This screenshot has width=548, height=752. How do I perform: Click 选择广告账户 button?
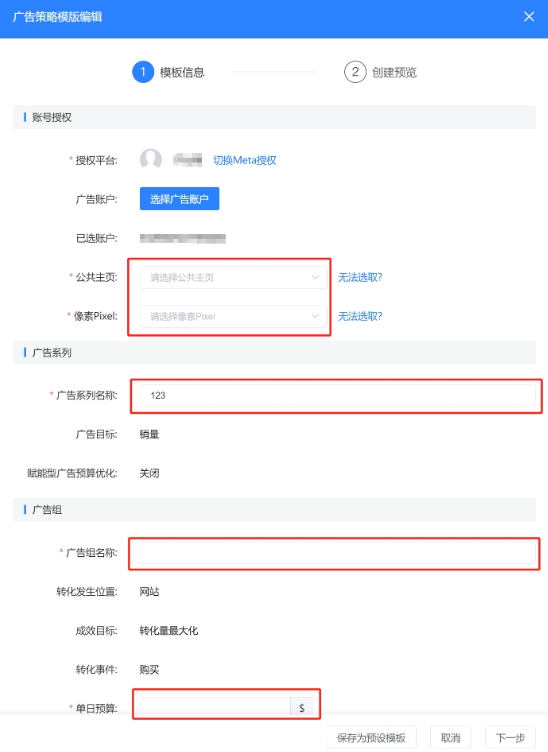tap(179, 199)
